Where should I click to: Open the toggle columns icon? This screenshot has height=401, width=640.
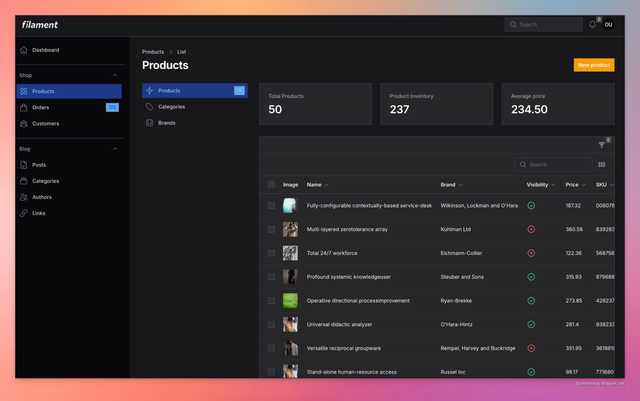point(602,165)
